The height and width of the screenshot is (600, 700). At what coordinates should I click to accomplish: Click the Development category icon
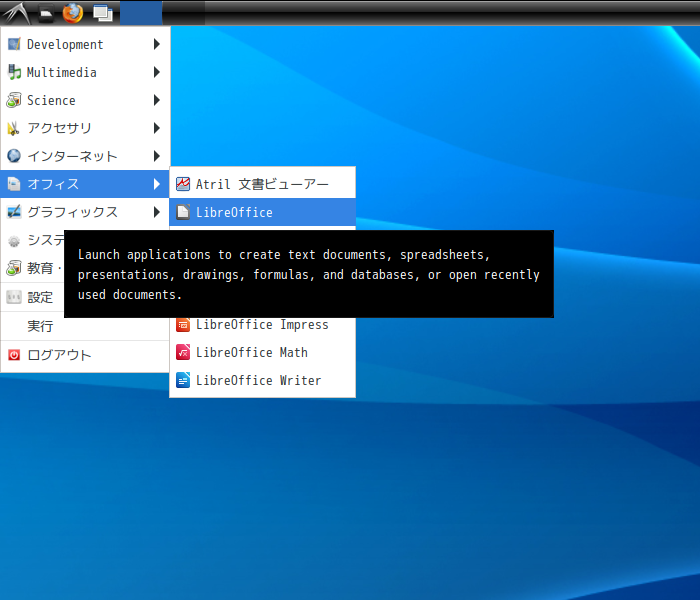[14, 44]
